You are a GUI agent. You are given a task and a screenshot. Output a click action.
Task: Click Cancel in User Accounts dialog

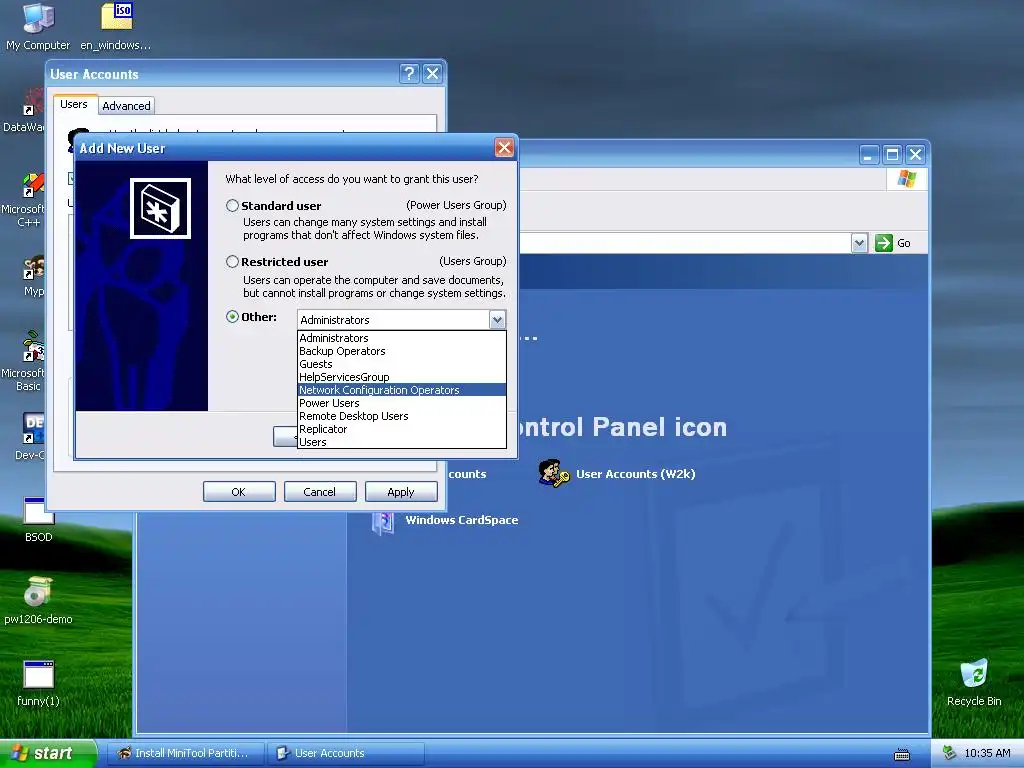[x=320, y=492]
